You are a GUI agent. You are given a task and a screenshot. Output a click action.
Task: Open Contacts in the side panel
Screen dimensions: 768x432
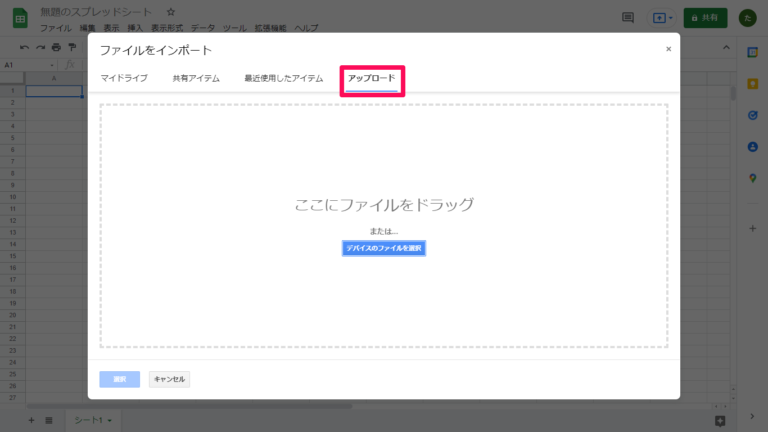click(752, 146)
